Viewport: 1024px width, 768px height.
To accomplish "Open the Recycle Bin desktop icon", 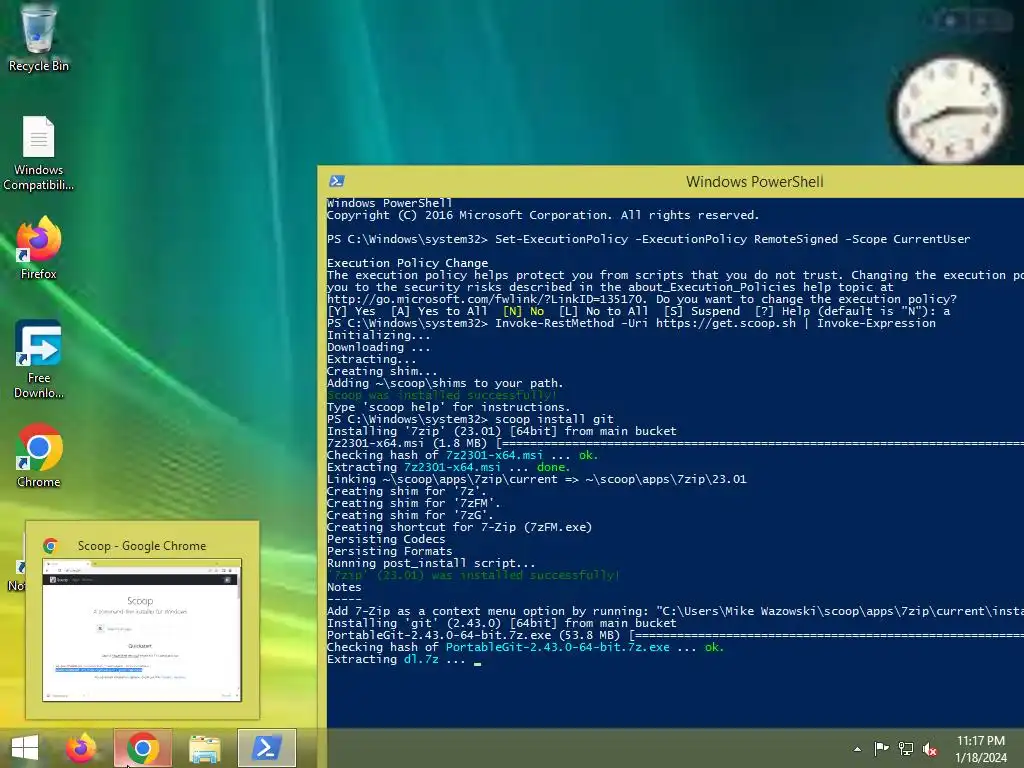I will [38, 38].
